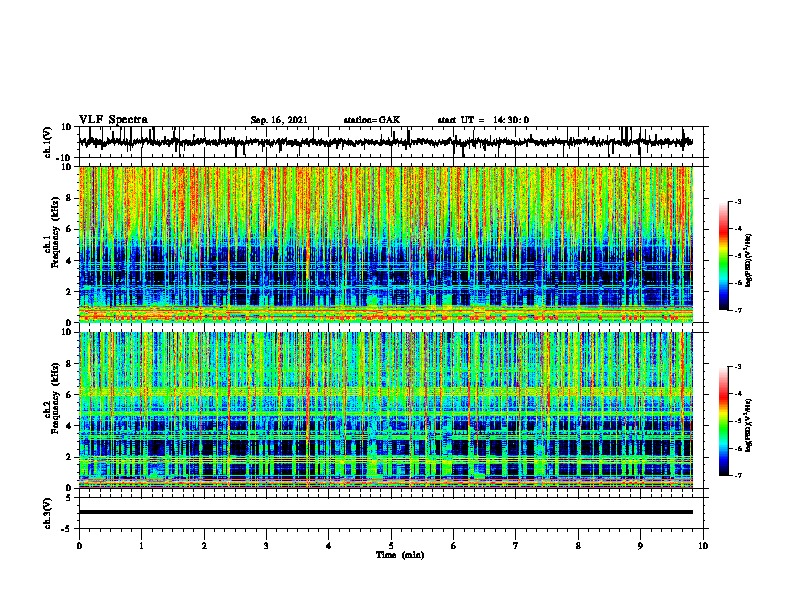Click the ch.1 voltage waveform trace
This screenshot has width=792, height=612.
tap(386, 142)
